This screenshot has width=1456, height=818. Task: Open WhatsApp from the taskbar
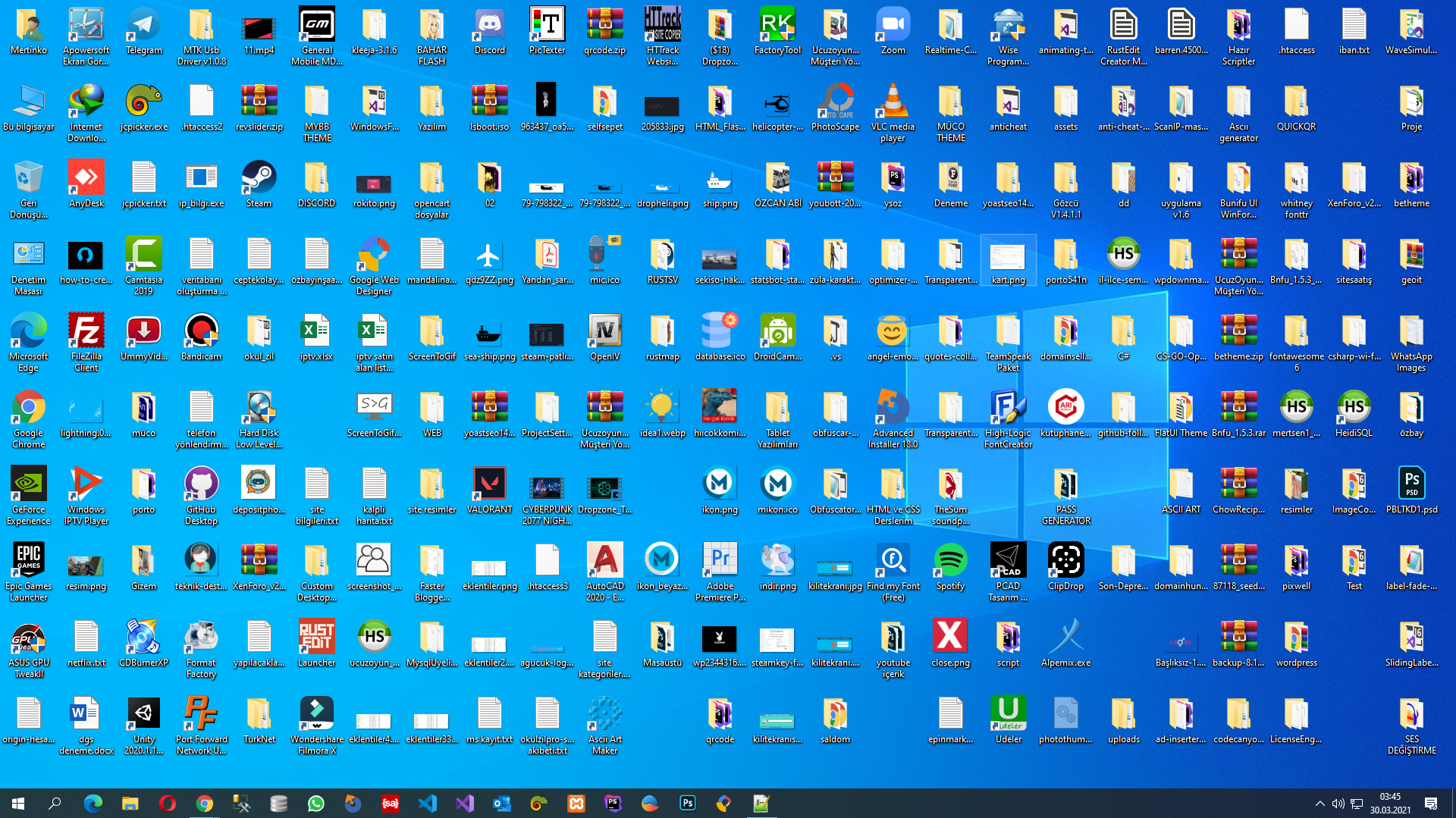pos(316,804)
